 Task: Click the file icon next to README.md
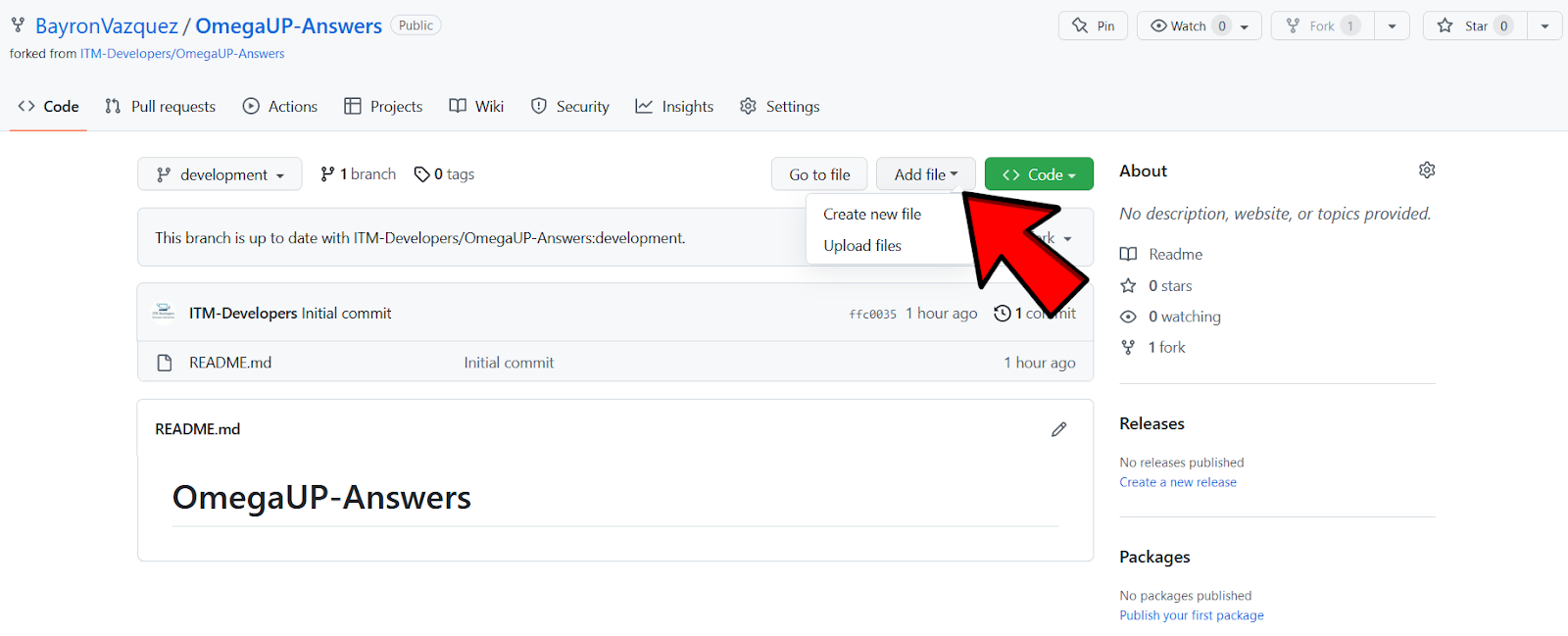[x=165, y=363]
